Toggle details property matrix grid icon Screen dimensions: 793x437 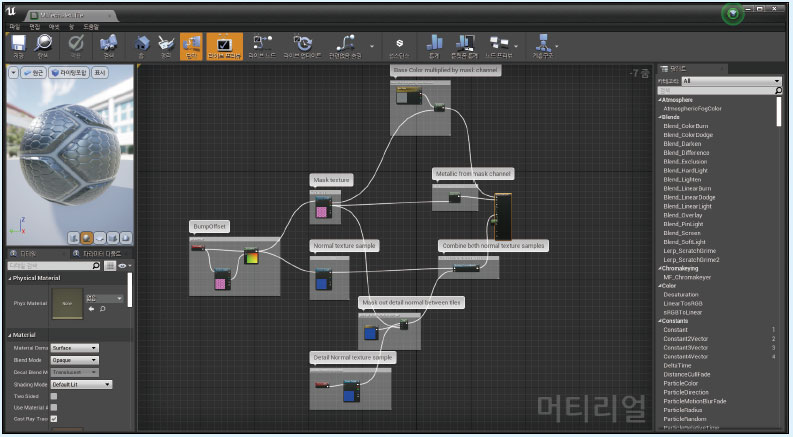(110, 266)
